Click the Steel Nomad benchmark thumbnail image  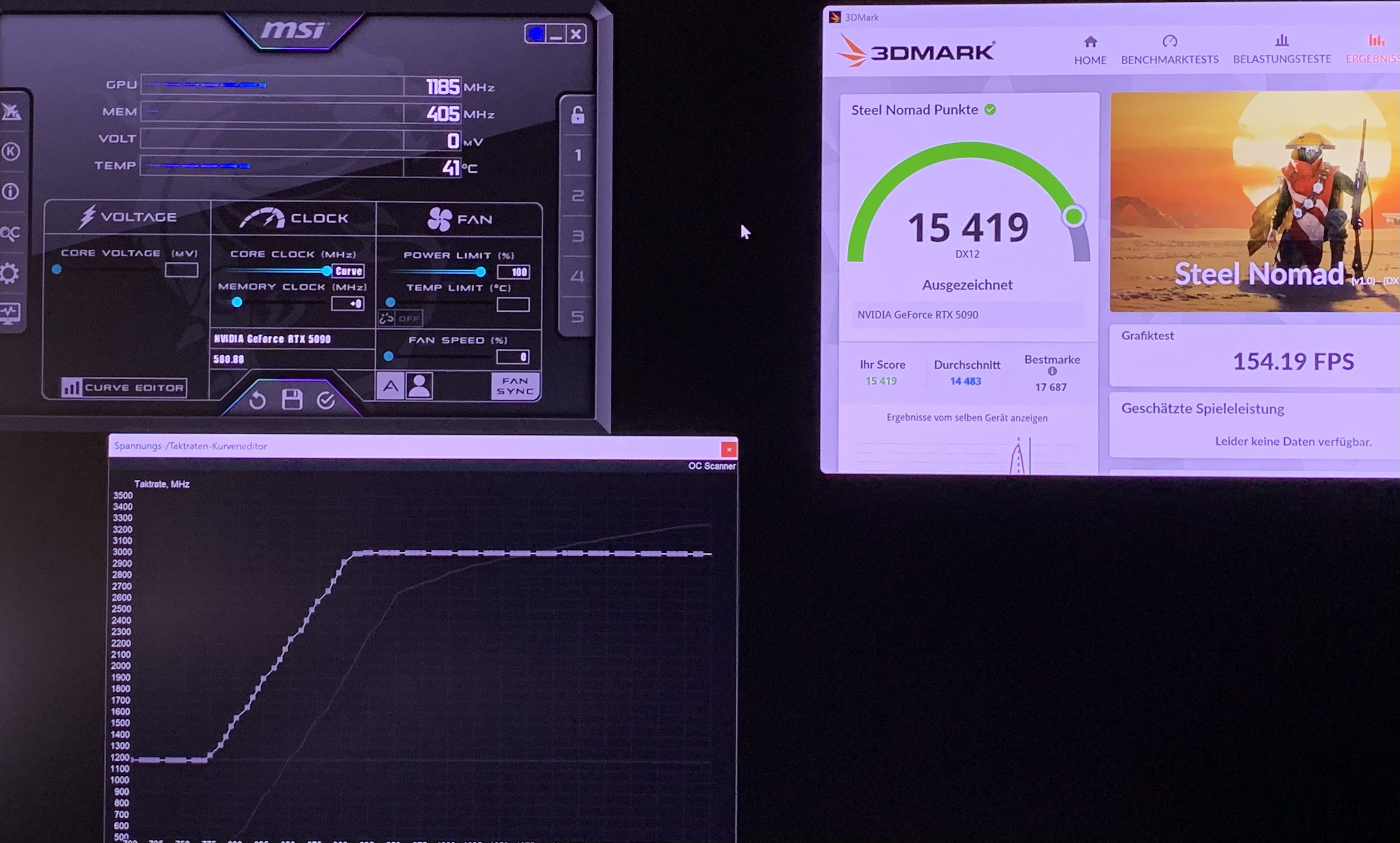click(x=1255, y=202)
